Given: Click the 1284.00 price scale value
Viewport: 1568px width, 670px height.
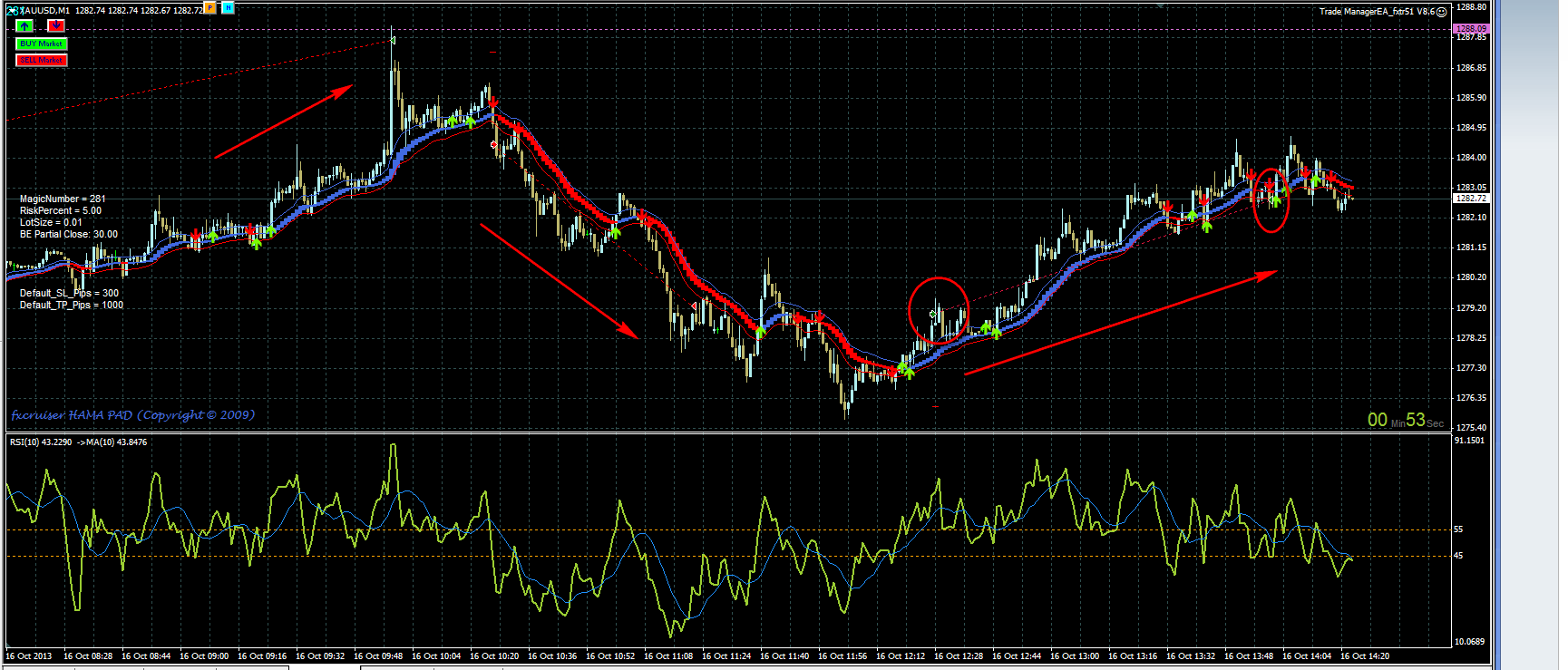Looking at the screenshot, I should click(1471, 157).
